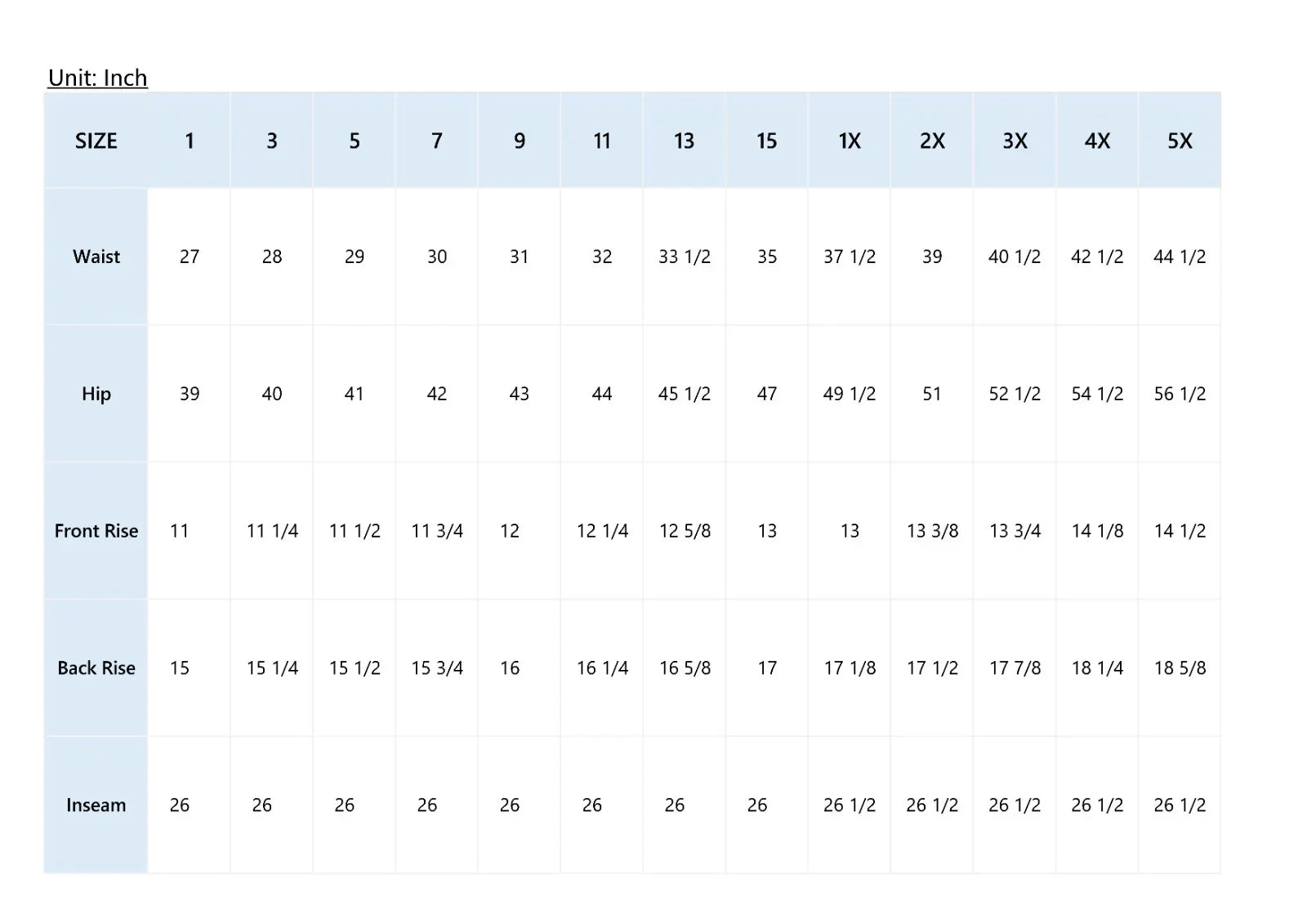This screenshot has width=1307, height=924.
Task: Select the size 7 column header
Action: (x=437, y=141)
